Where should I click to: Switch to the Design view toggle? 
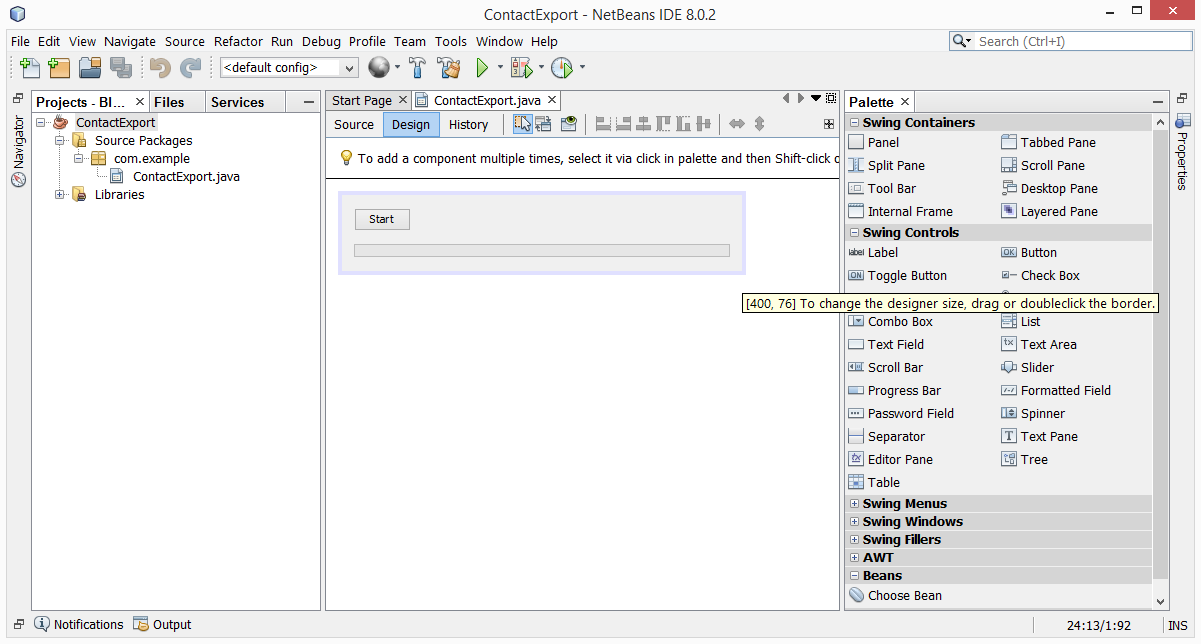click(411, 125)
